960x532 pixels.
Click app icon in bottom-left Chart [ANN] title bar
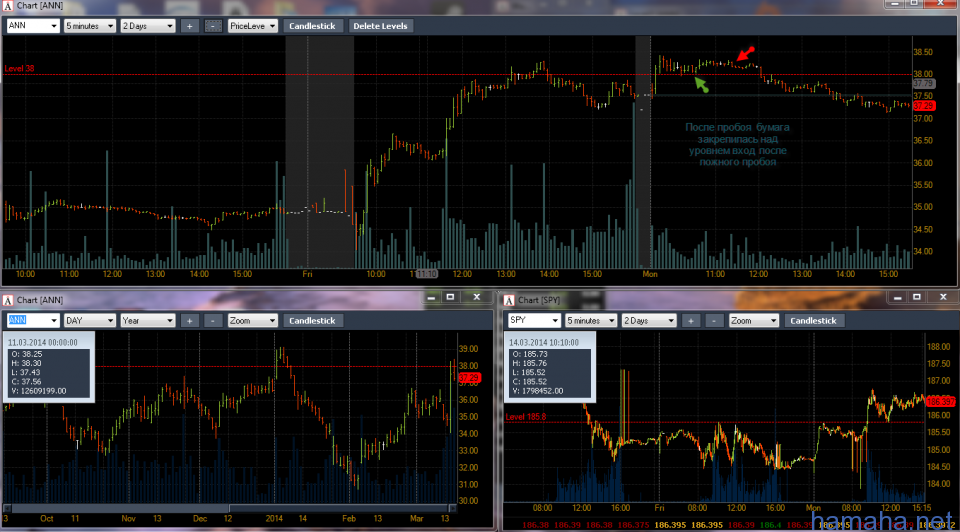[x=8, y=300]
